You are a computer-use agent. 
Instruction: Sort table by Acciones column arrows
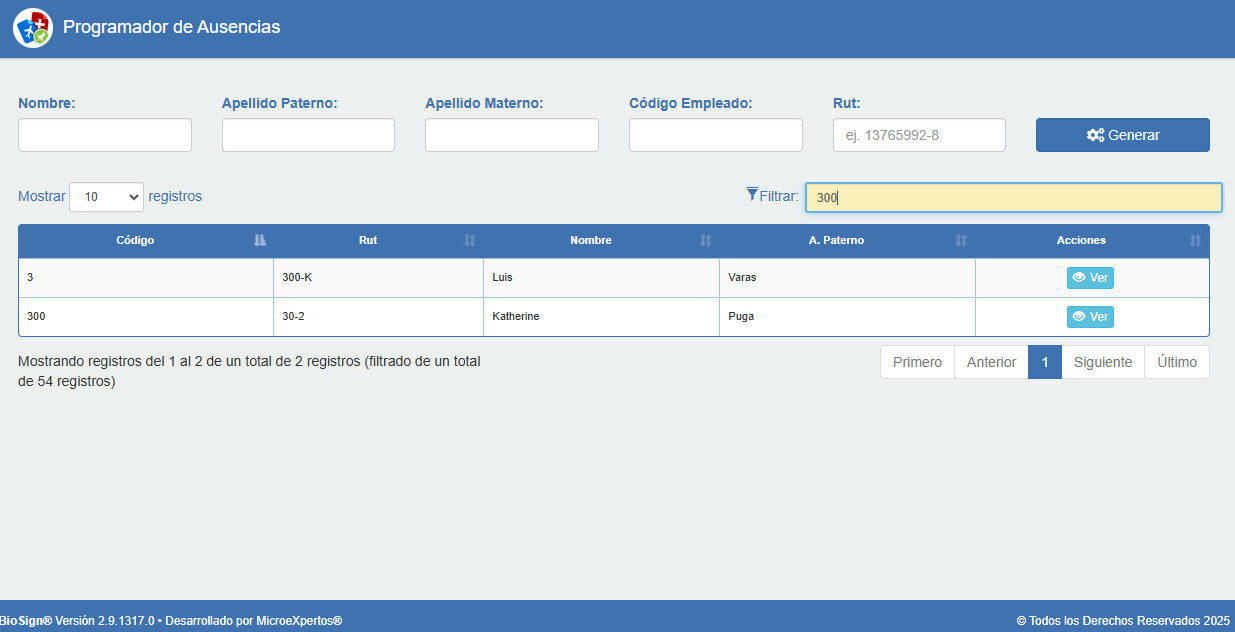1196,240
